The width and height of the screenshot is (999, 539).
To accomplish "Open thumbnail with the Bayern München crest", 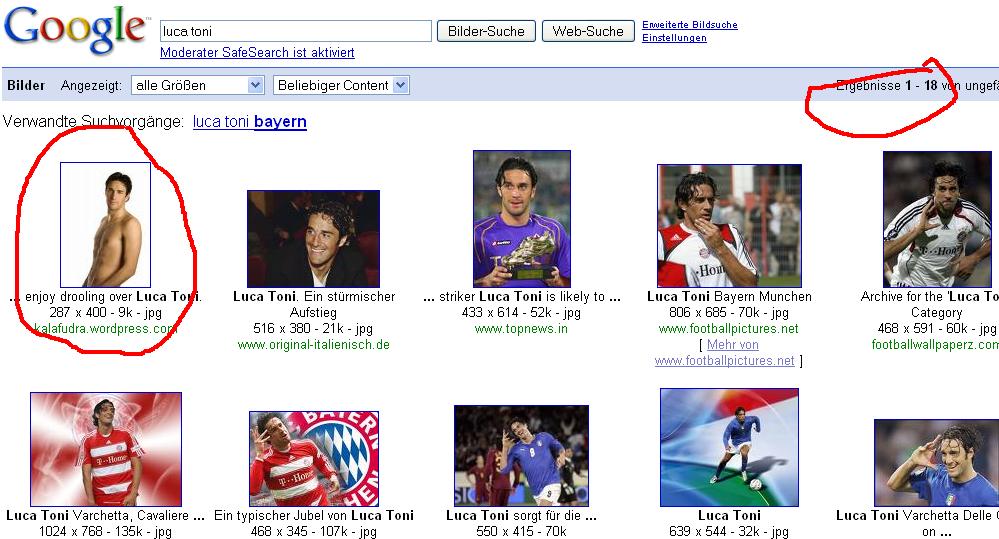I will [313, 457].
